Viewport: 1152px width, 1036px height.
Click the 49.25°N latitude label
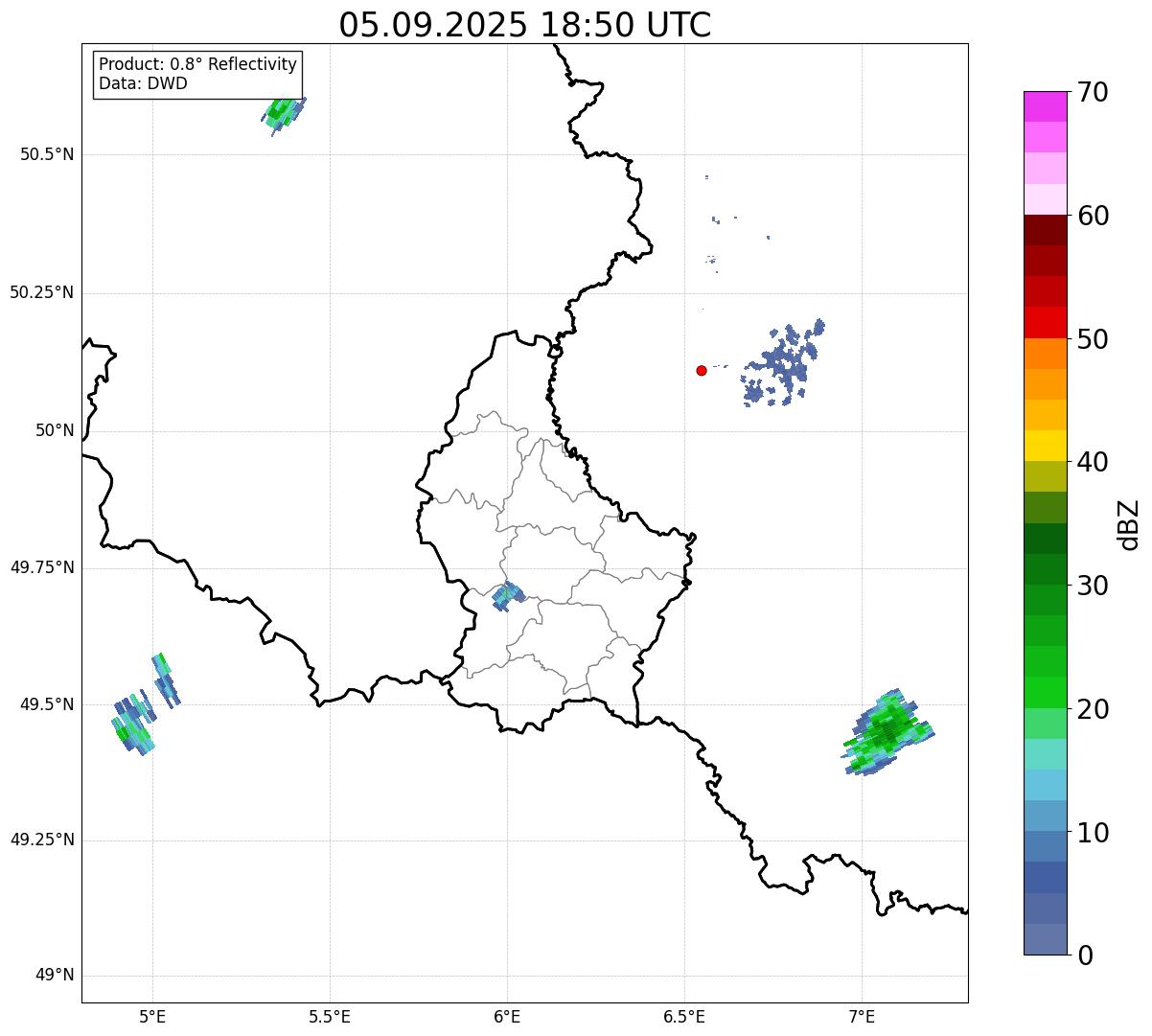pyautogui.click(x=42, y=840)
